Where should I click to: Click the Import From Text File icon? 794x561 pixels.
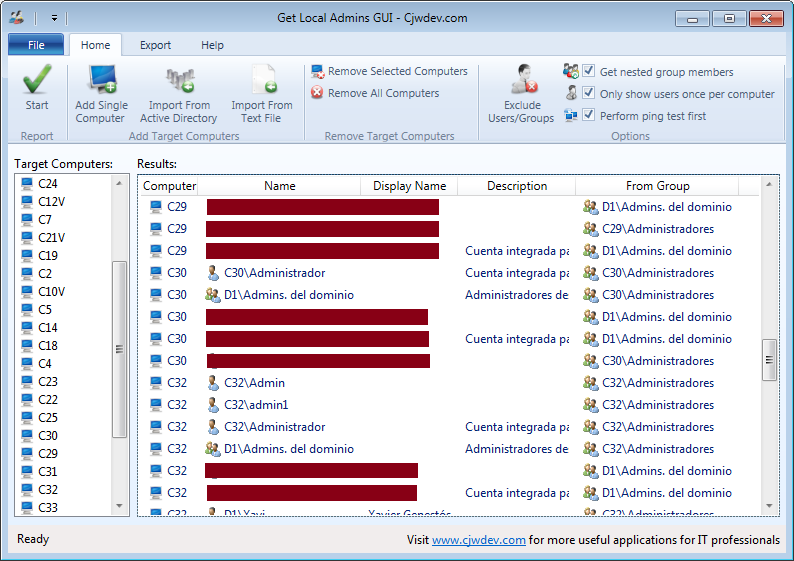[x=264, y=78]
